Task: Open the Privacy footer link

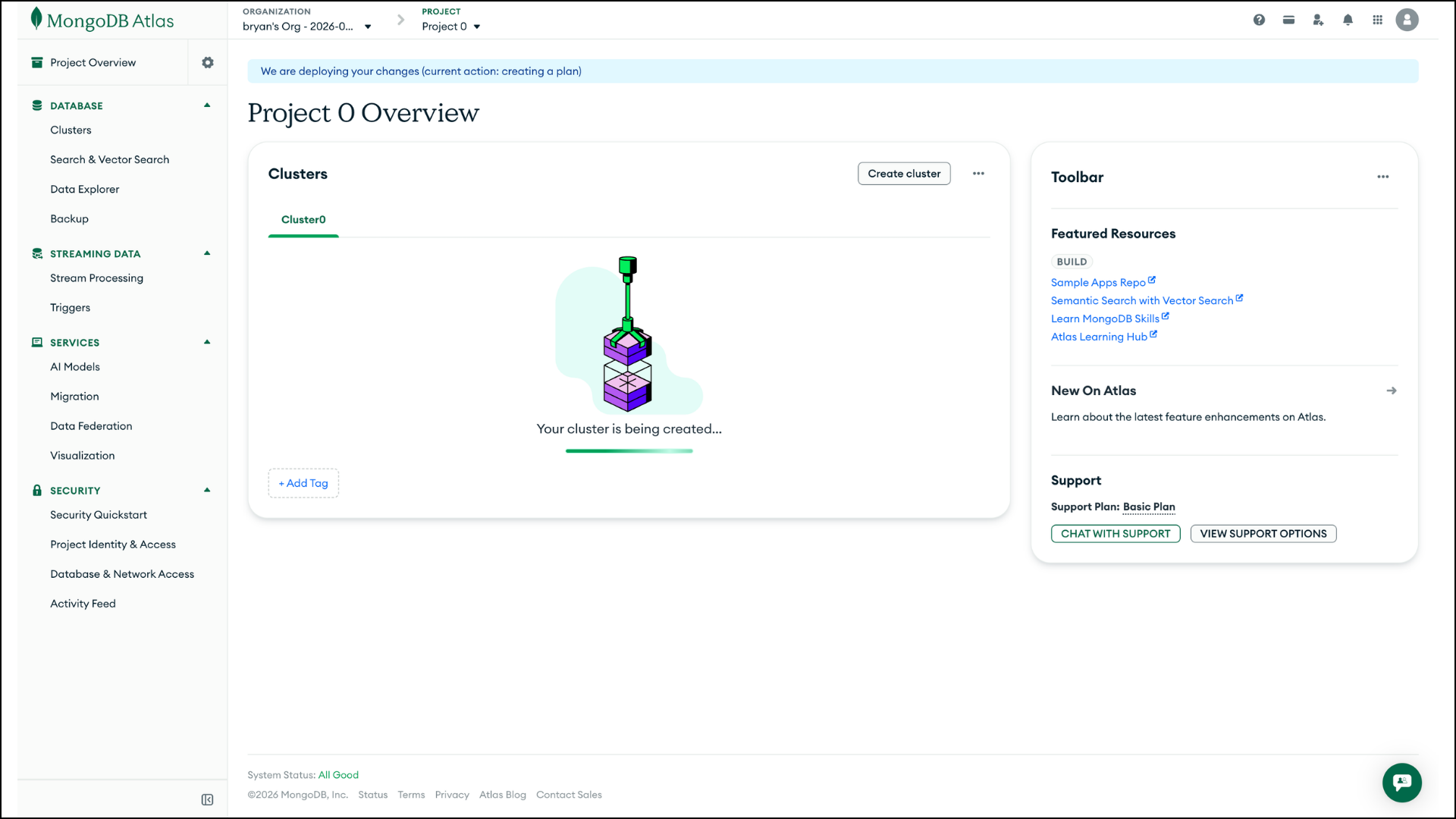Action: [452, 794]
